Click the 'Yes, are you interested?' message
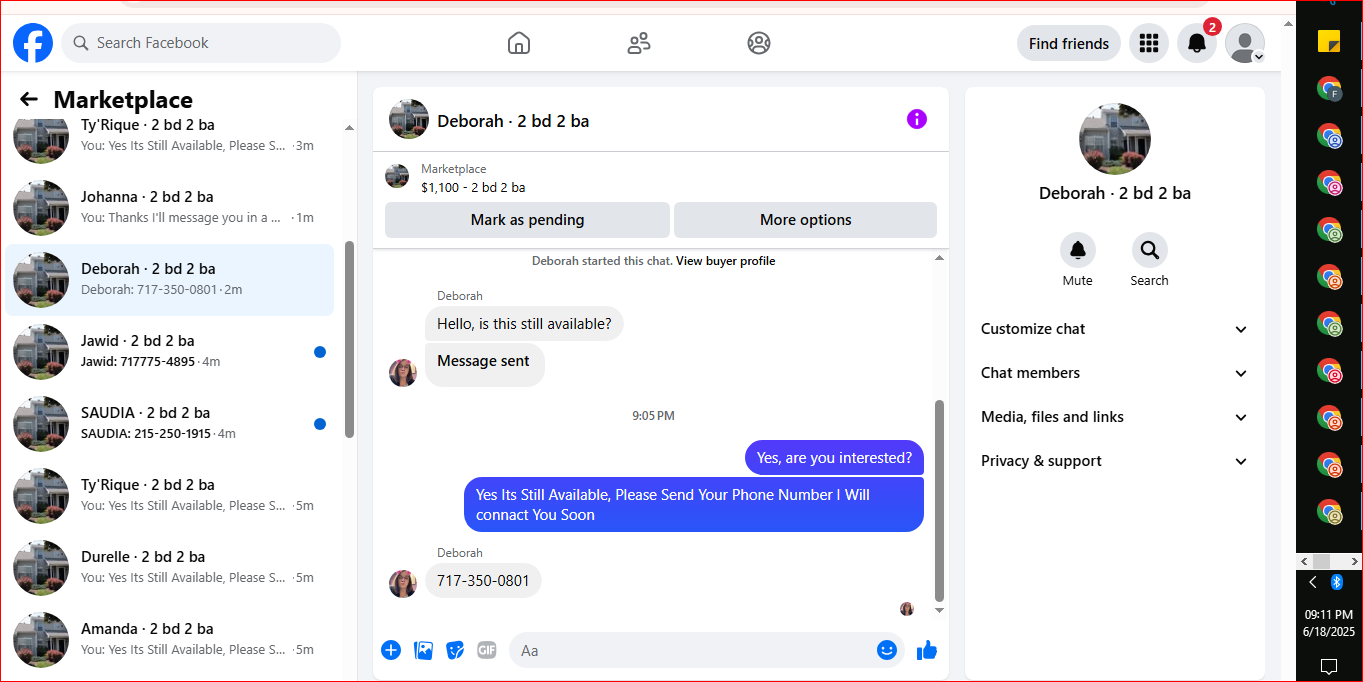The image size is (1363, 682). point(834,458)
